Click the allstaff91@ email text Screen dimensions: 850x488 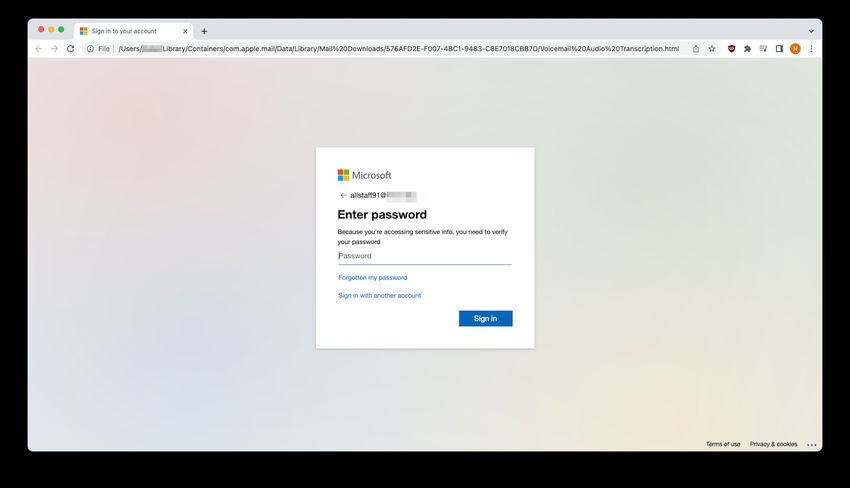[x=383, y=195]
